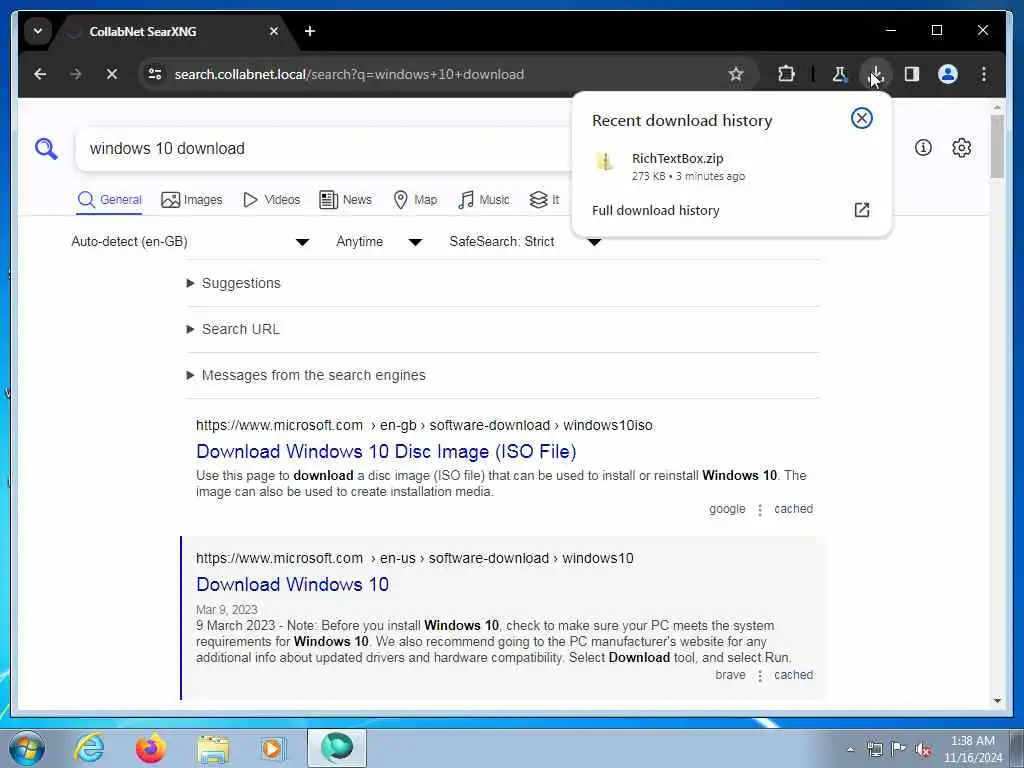
Task: Click the brave engine label
Action: point(730,675)
